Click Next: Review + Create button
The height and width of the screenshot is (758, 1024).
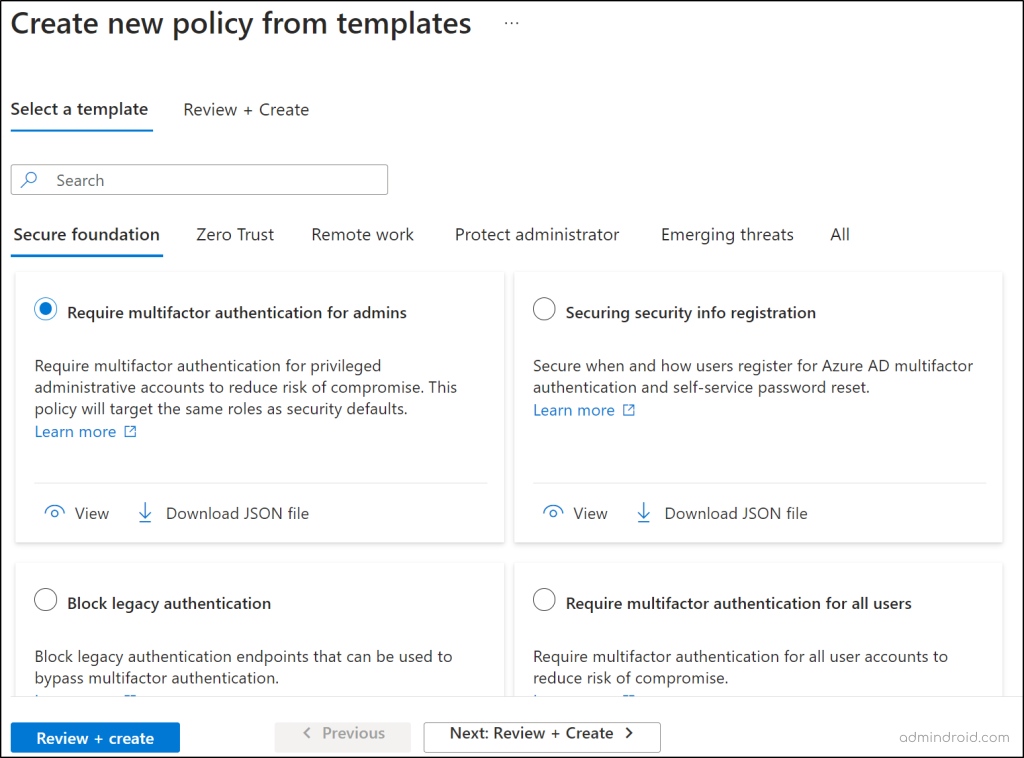coord(542,734)
